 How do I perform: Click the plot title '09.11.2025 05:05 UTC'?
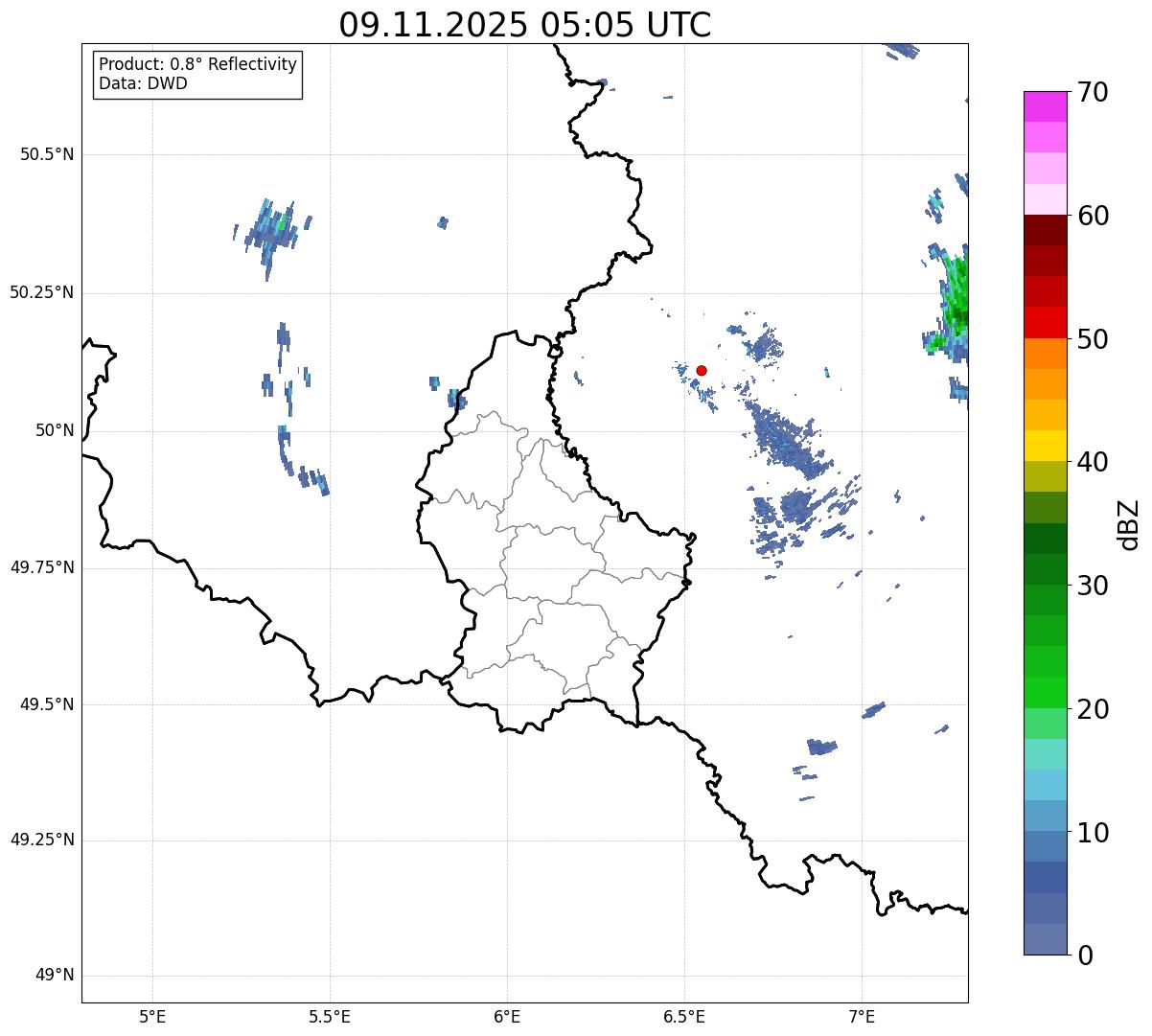pos(525,25)
